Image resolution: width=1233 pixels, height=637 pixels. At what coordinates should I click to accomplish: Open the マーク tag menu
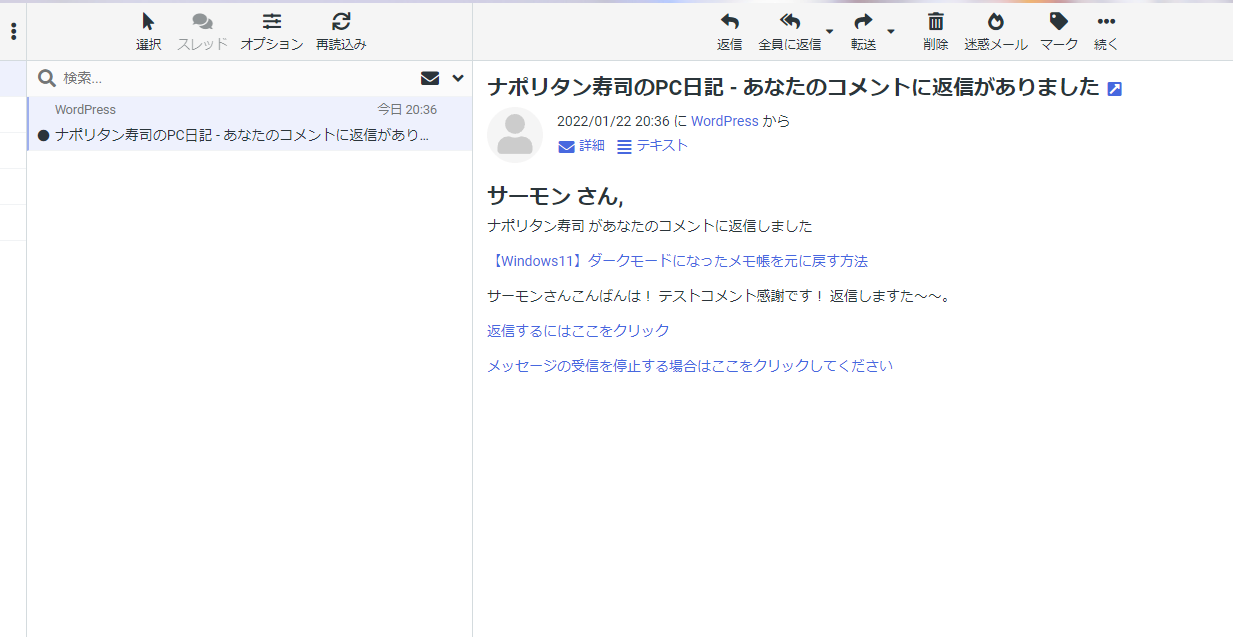(x=1059, y=32)
